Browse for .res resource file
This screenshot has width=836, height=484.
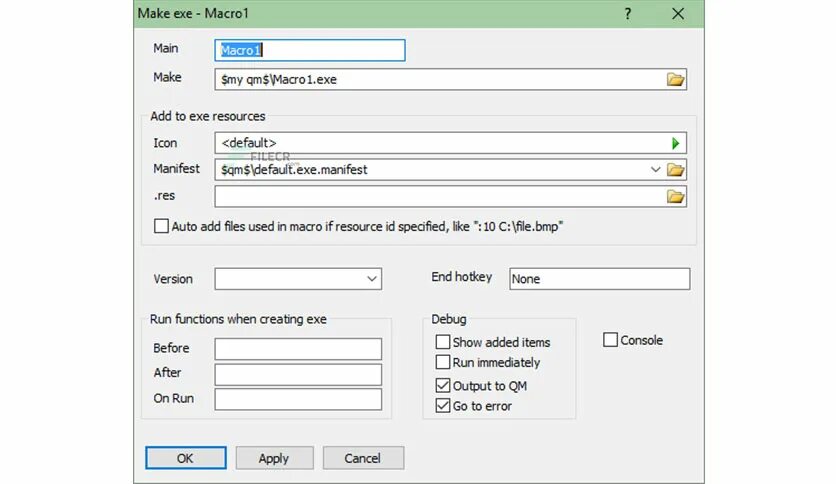(675, 197)
